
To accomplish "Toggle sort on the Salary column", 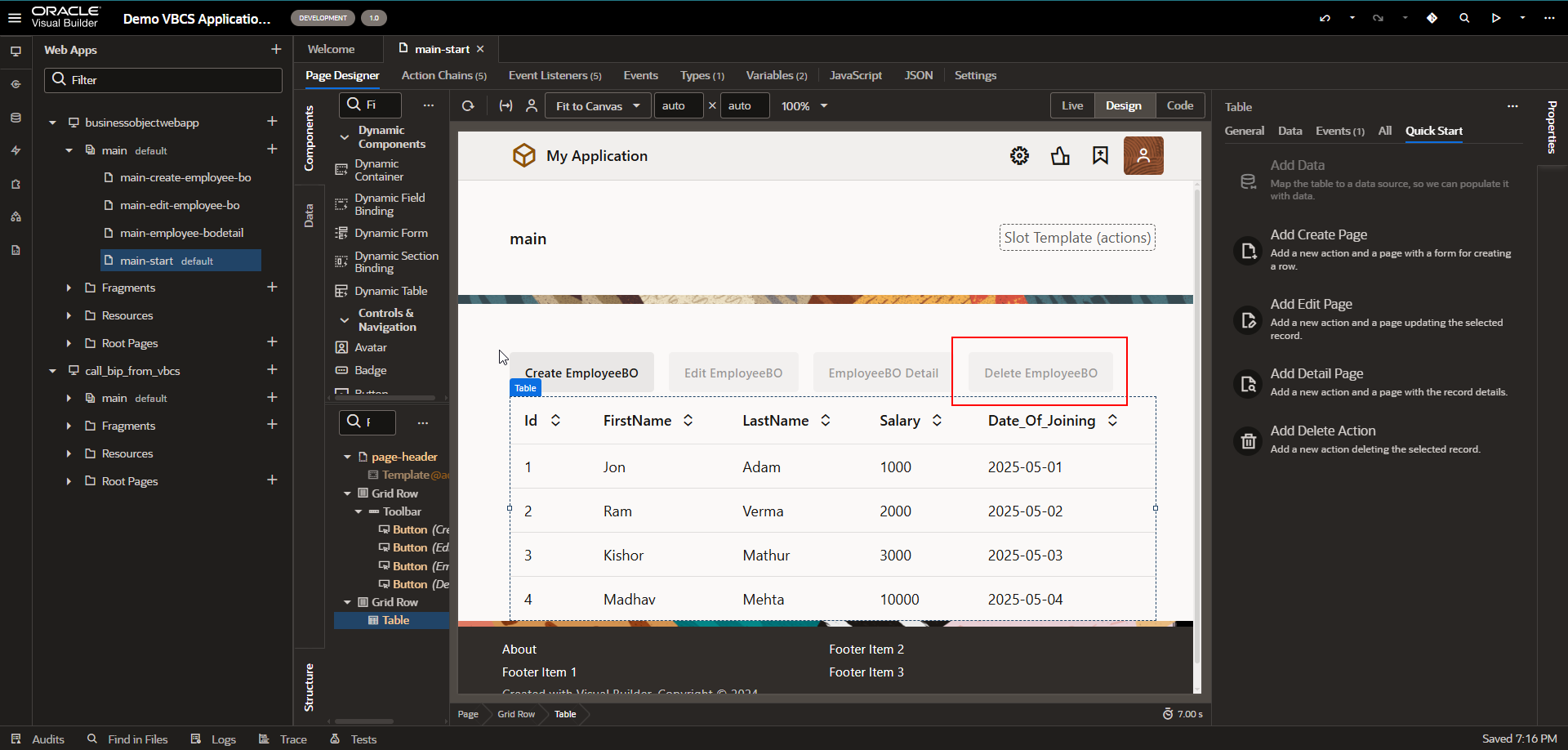I will coord(937,420).
